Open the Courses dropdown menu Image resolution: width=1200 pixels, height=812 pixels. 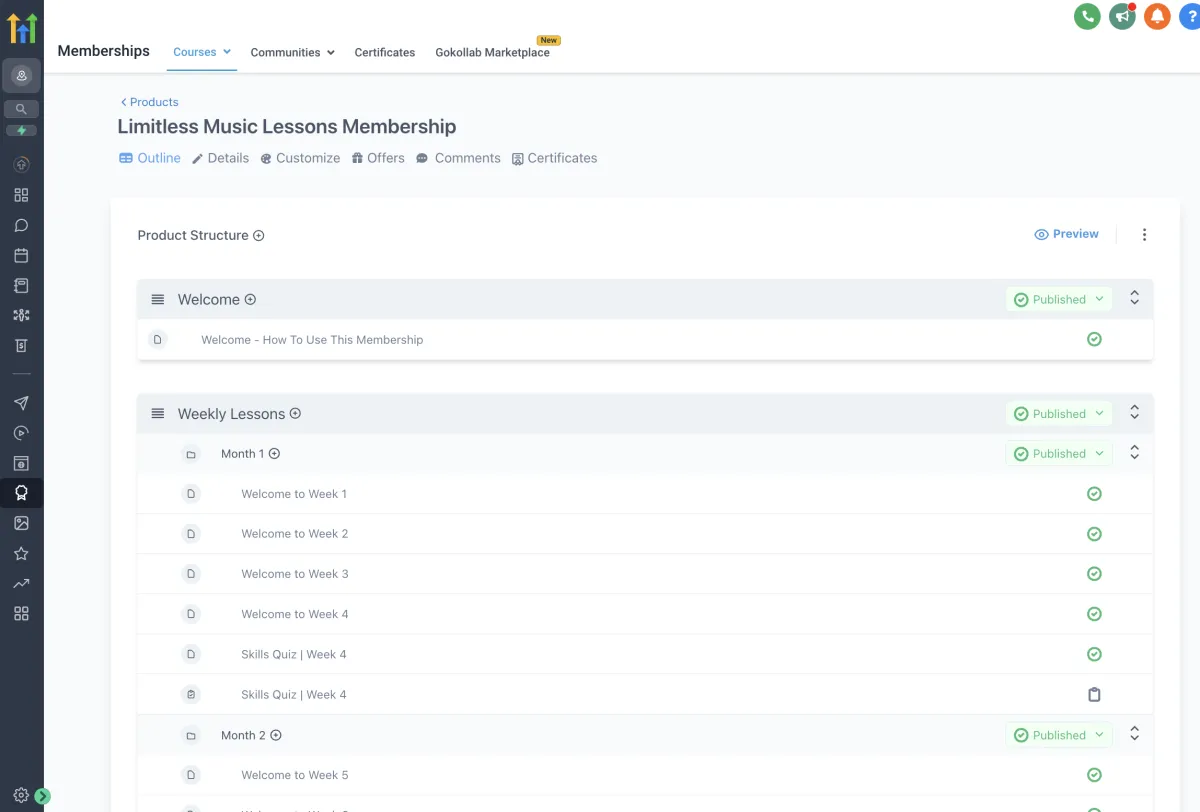click(202, 52)
